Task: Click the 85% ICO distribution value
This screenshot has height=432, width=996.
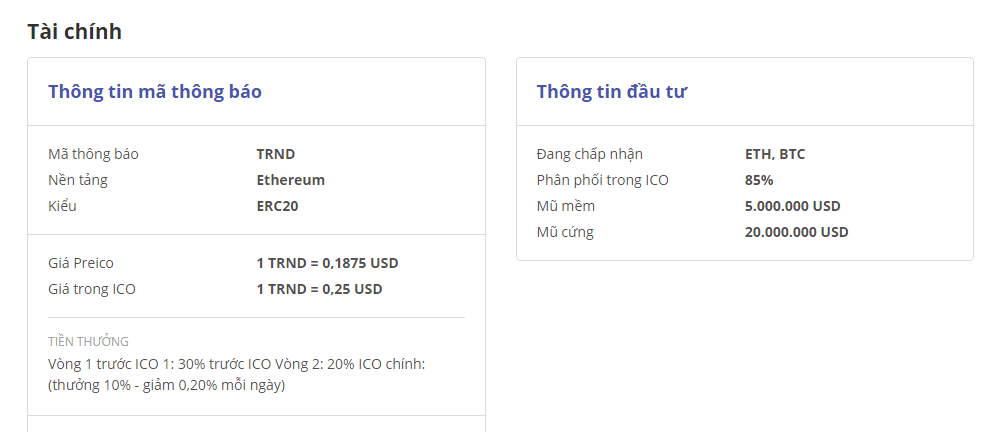Action: 759,180
